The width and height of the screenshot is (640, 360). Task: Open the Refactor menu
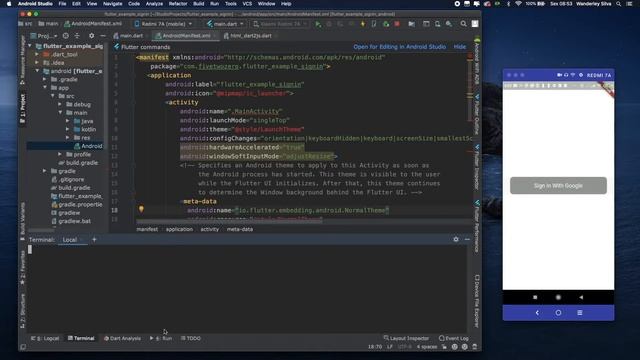click(178, 4)
